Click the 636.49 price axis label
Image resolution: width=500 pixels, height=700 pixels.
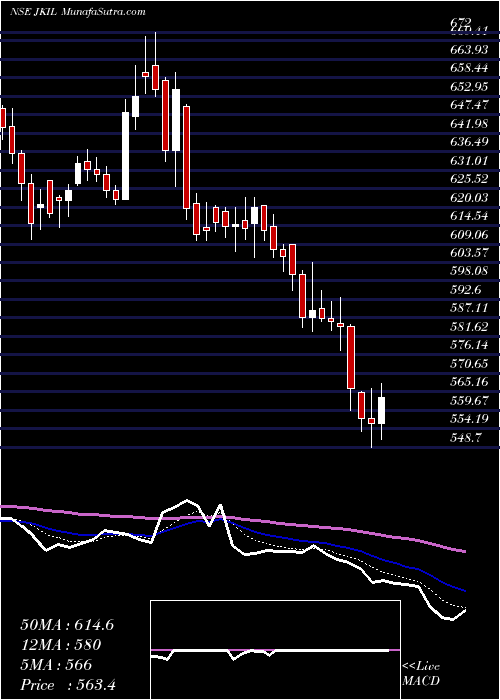point(469,142)
